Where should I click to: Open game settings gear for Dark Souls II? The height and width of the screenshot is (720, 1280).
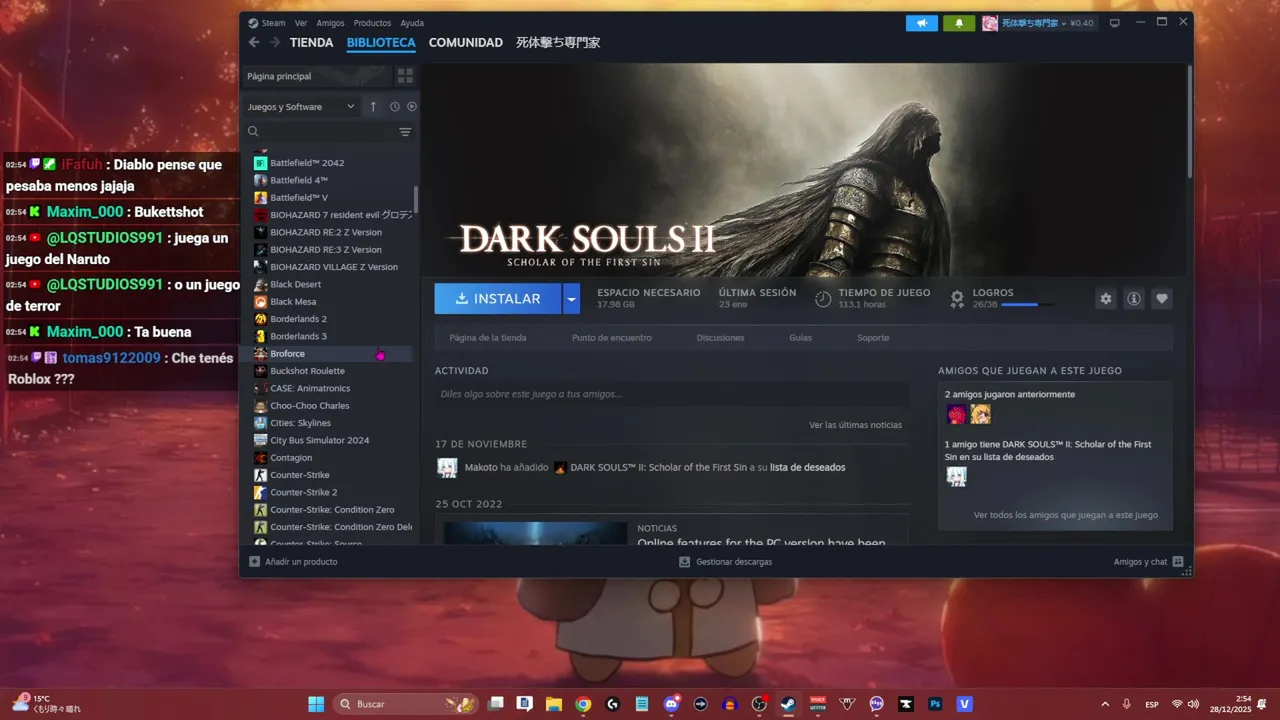click(x=1106, y=298)
